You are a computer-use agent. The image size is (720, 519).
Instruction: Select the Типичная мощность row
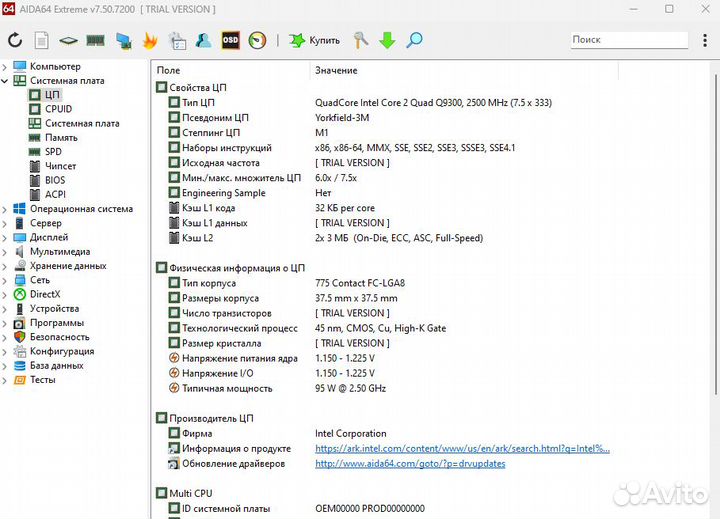[277, 389]
